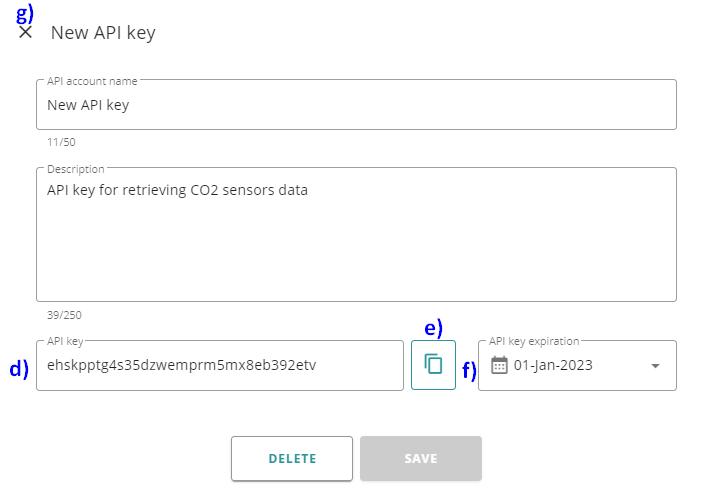
Task: Click the 11/50 character counter
Action: (x=61, y=142)
